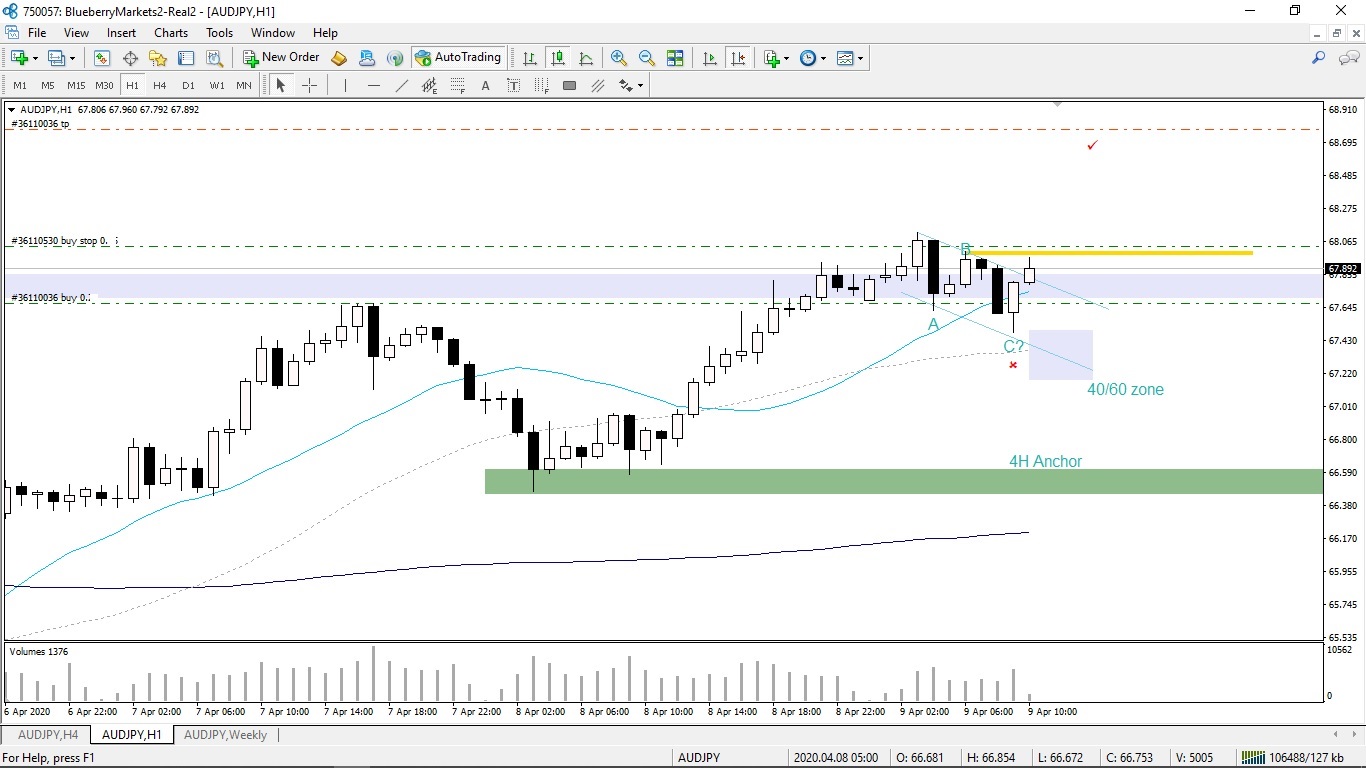The height and width of the screenshot is (768, 1366).
Task: Zoom in on the chart
Action: pos(619,58)
